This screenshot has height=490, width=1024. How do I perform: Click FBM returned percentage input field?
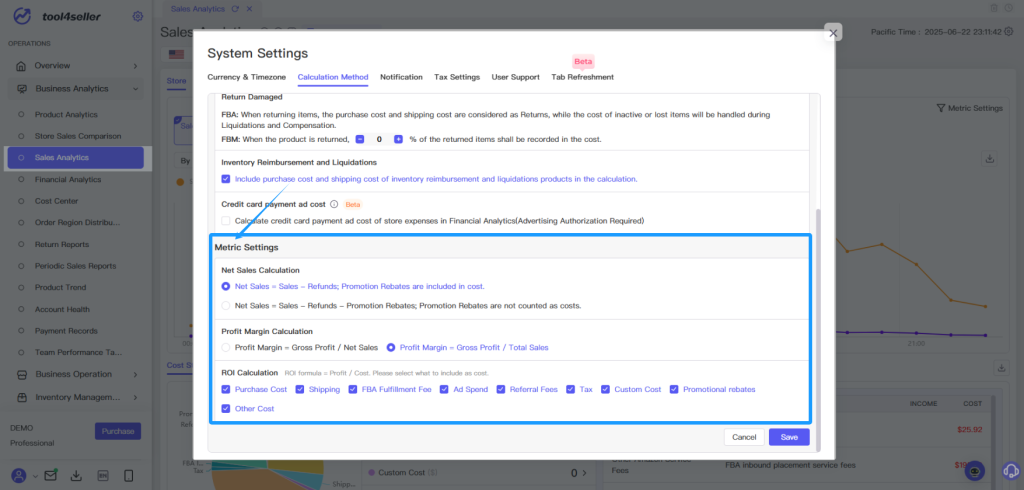(379, 139)
